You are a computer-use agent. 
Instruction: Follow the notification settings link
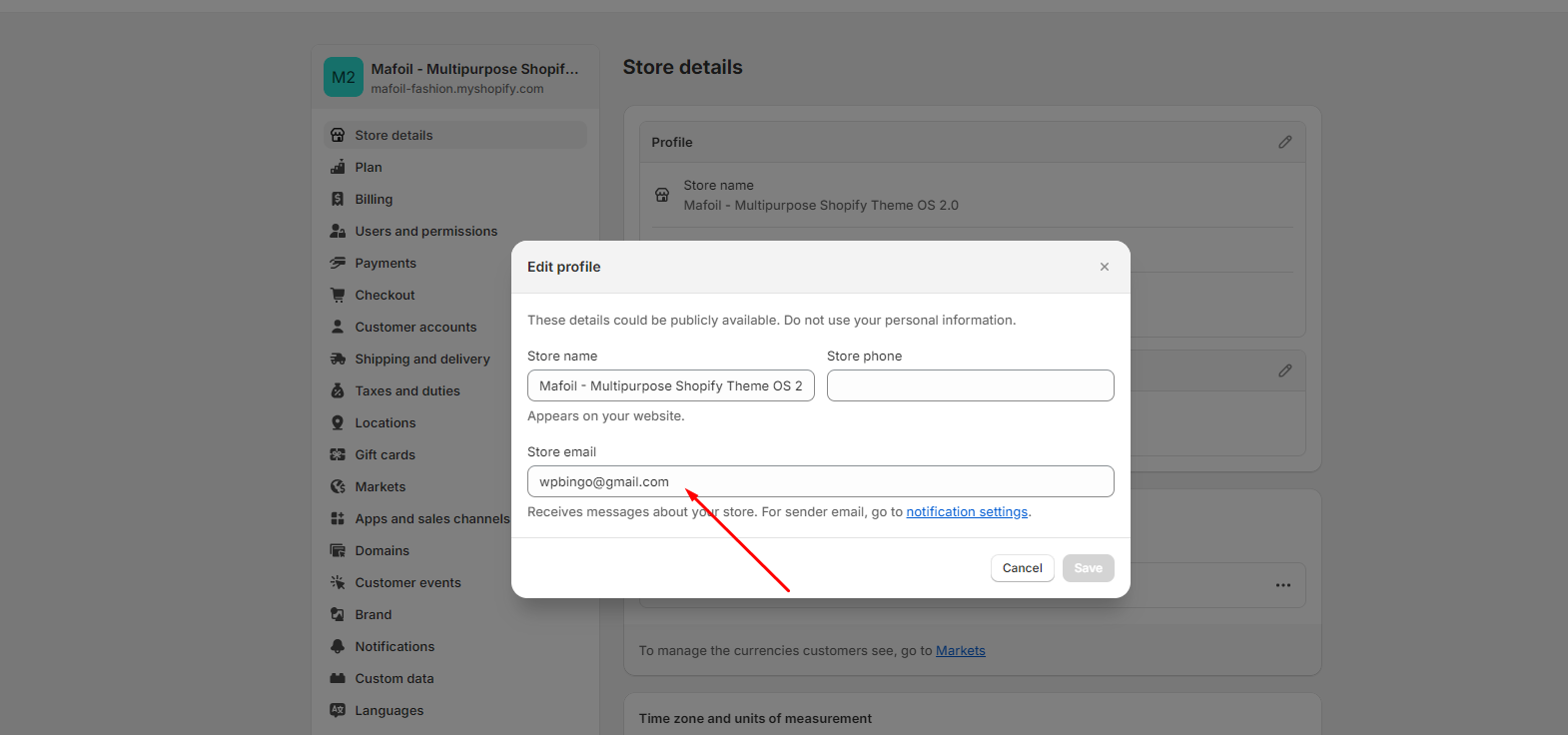[x=967, y=511]
